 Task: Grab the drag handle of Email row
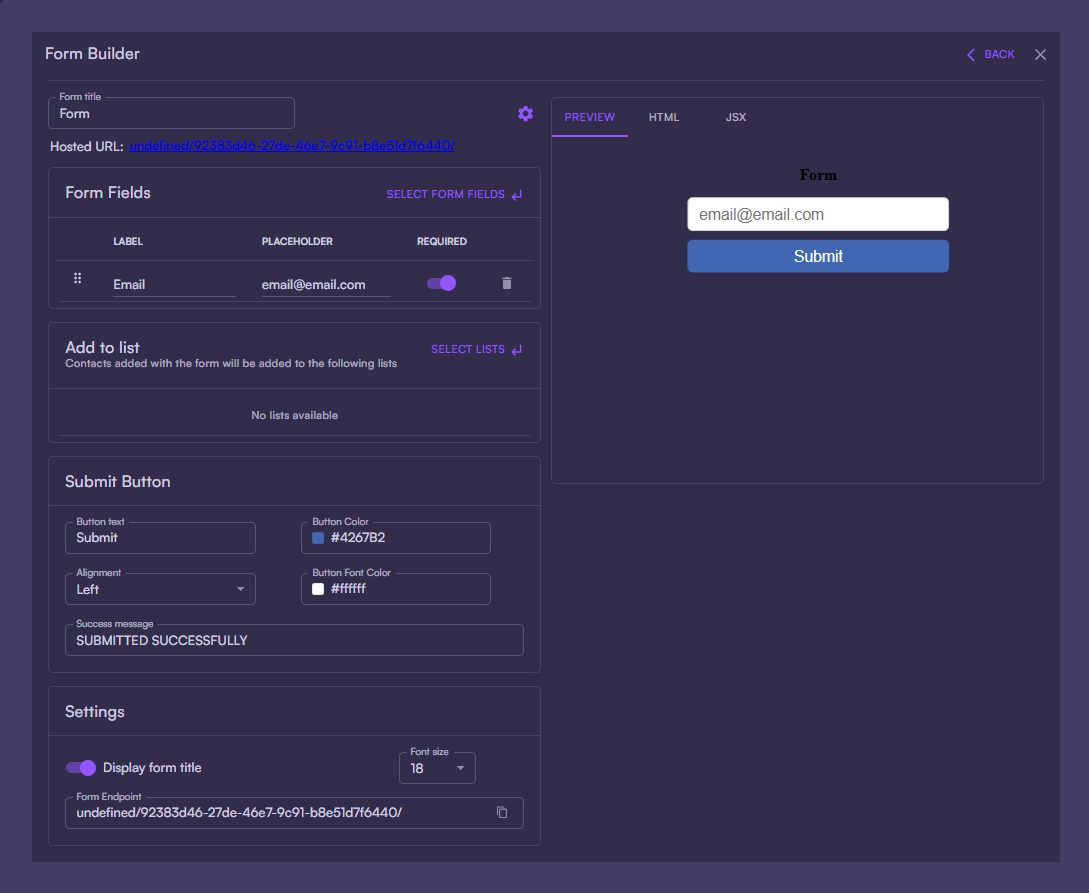tap(78, 279)
